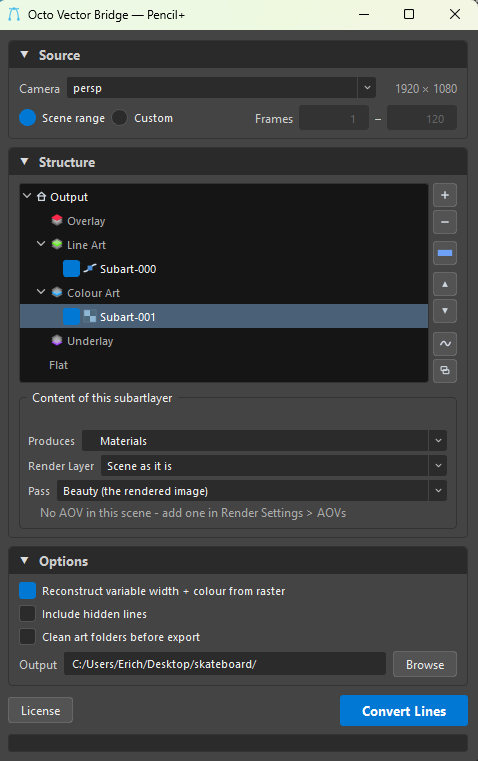Enable Include hidden lines checkbox

pos(27,613)
